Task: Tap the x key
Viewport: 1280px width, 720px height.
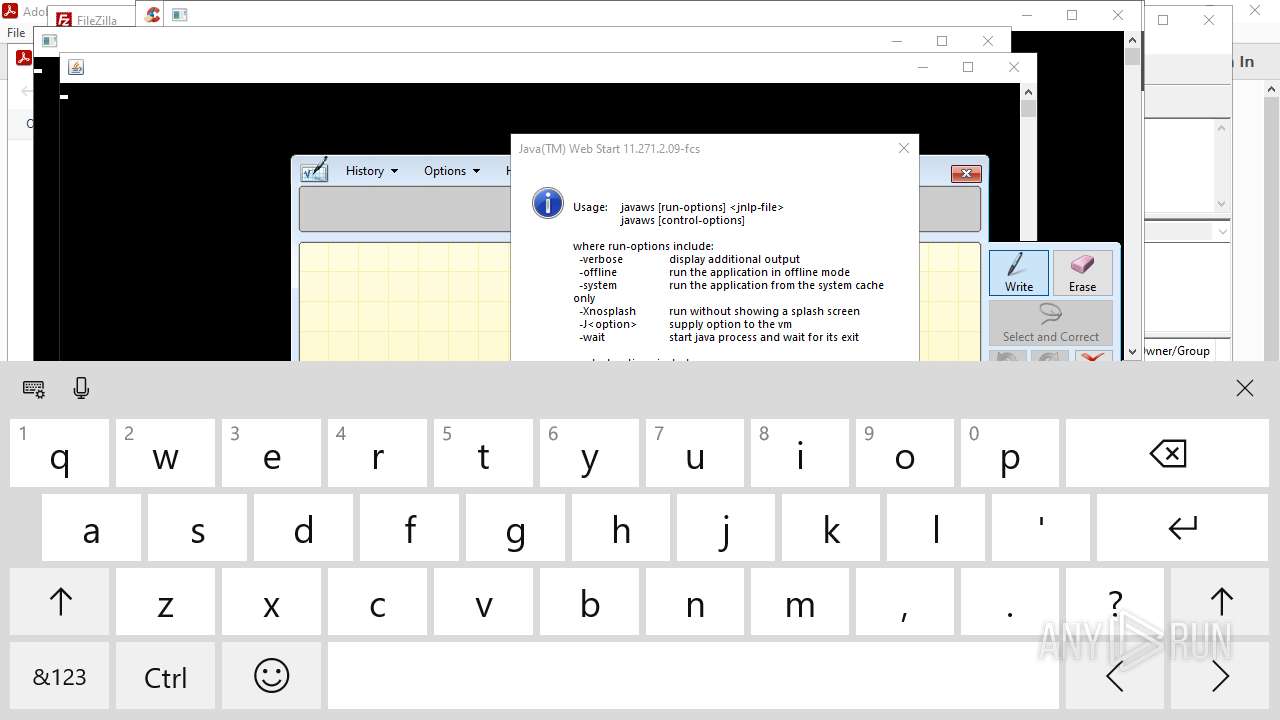Action: [x=271, y=602]
